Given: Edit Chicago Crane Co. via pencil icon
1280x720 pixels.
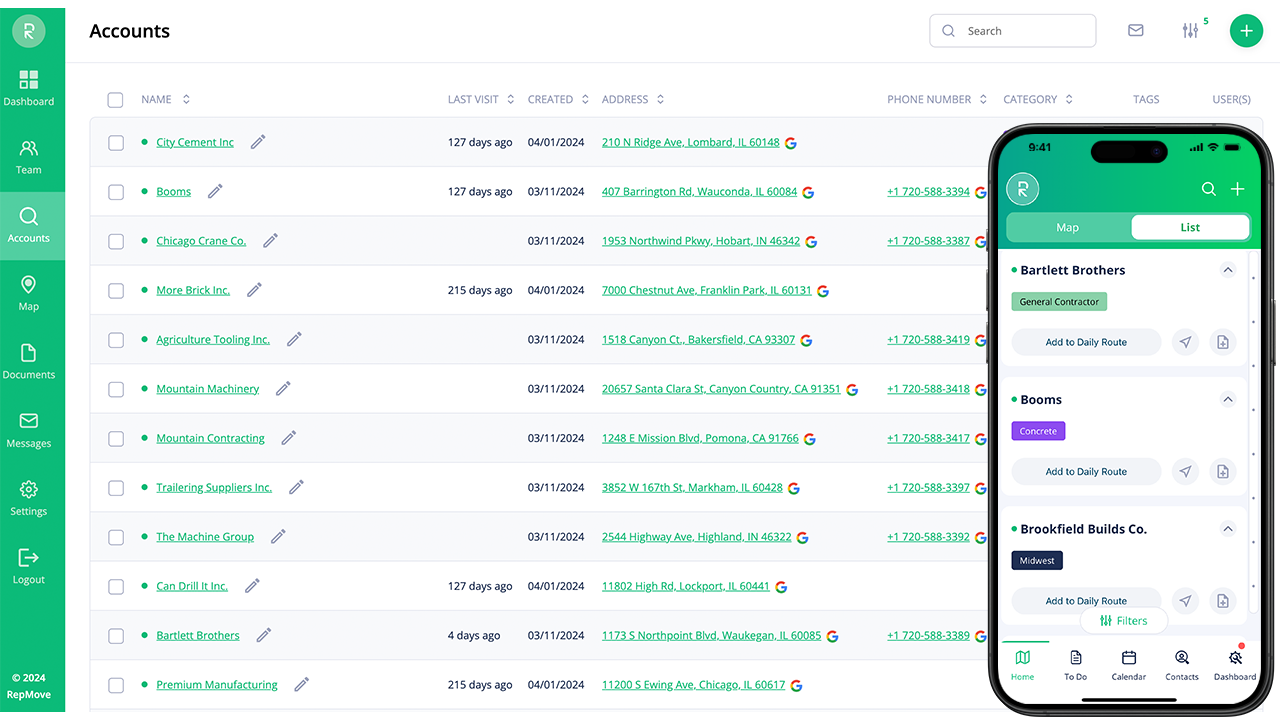Looking at the screenshot, I should [x=270, y=241].
